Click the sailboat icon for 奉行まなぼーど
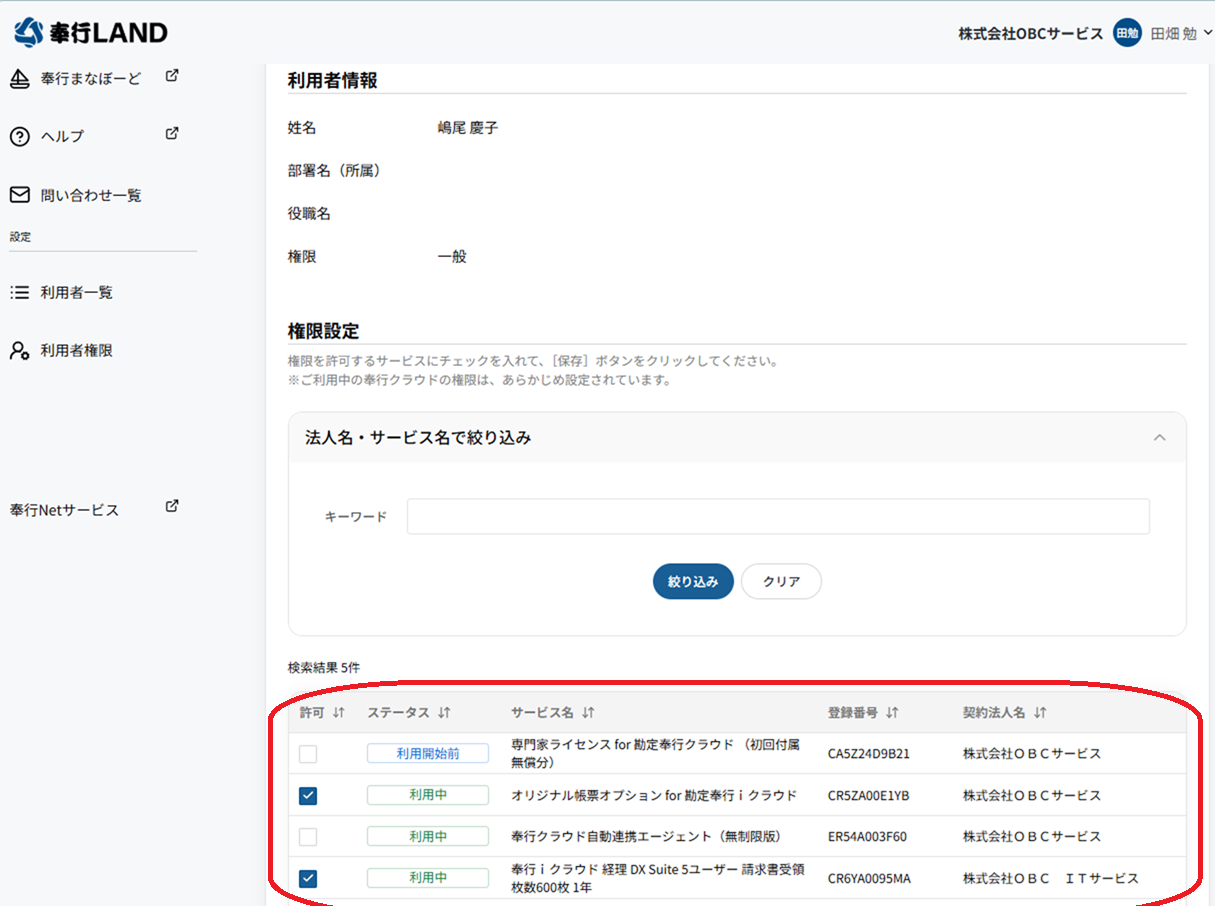 (x=19, y=79)
